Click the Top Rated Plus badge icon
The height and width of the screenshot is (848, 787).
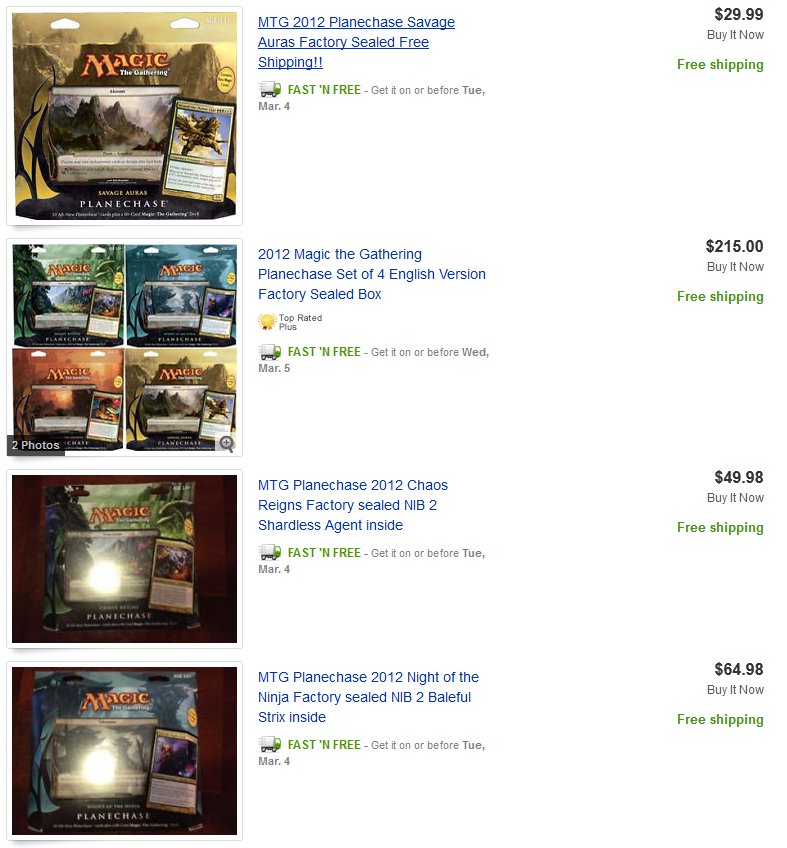coord(267,322)
